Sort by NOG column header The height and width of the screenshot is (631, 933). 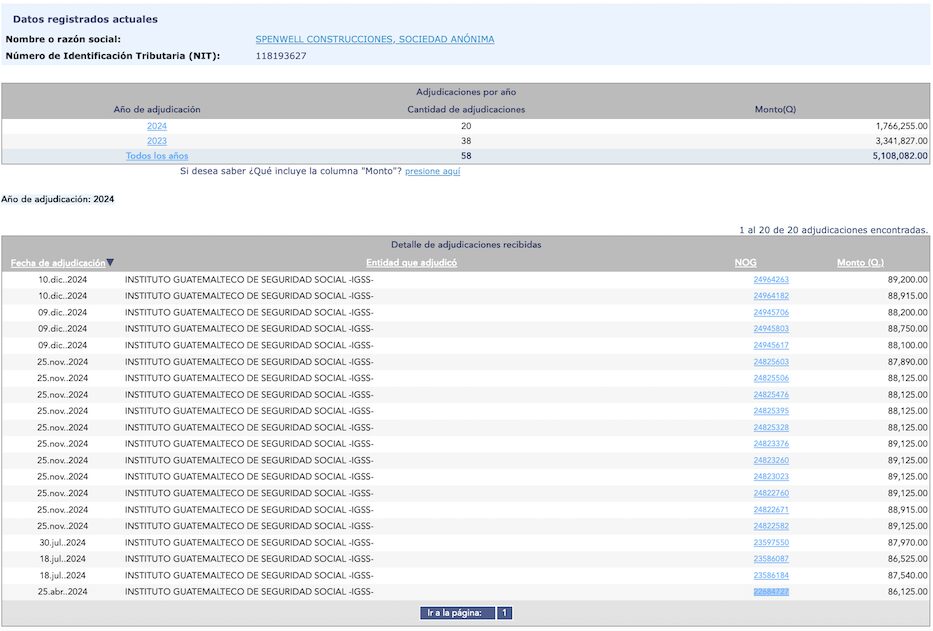point(746,263)
